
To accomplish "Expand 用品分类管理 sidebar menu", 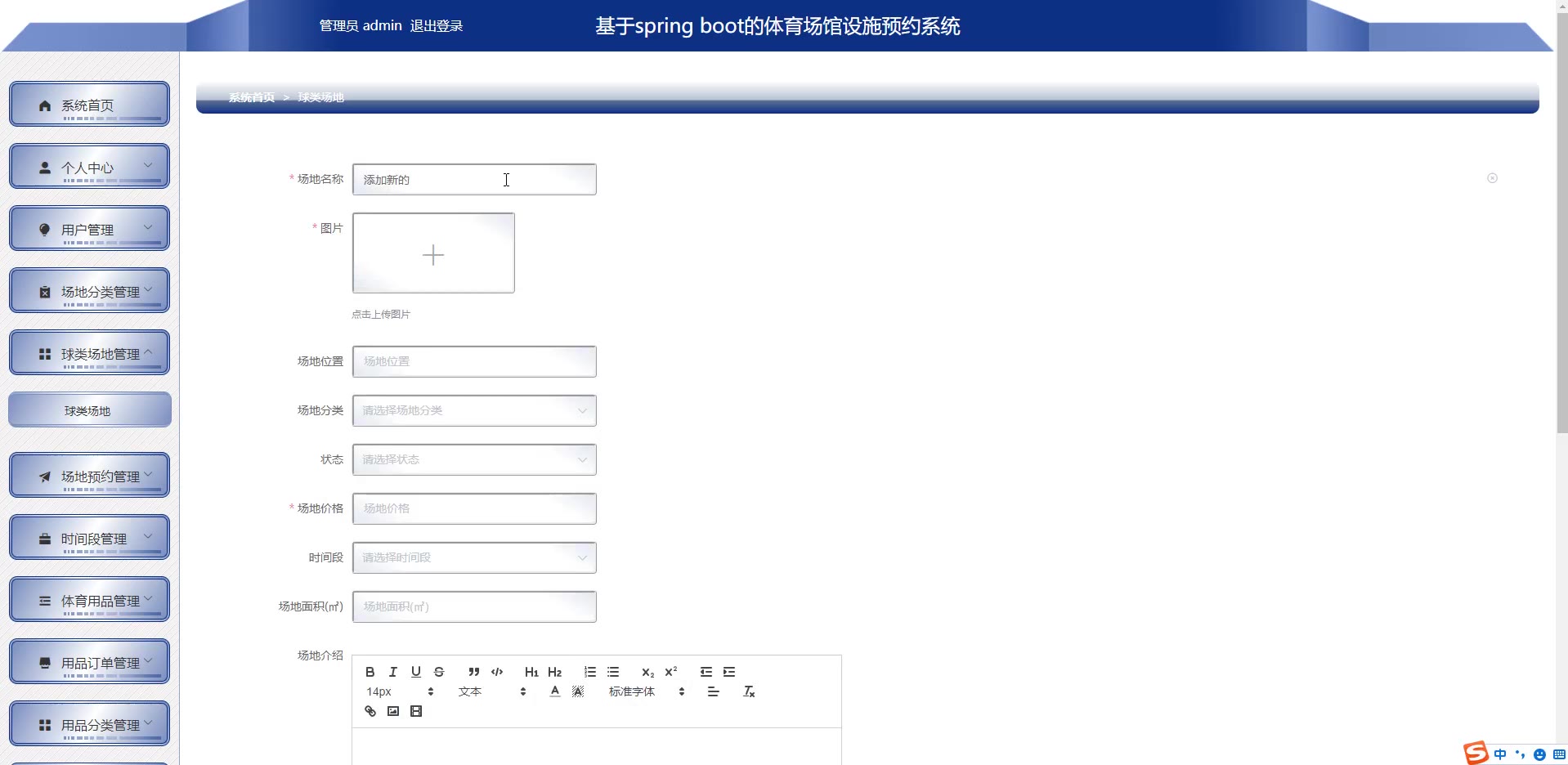I will point(89,724).
